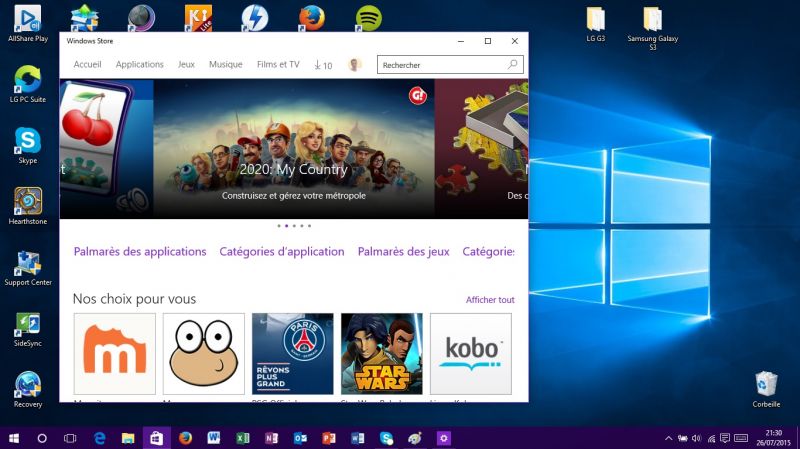The width and height of the screenshot is (800, 449).
Task: Select the Corbeille recycle bin
Action: pos(766,389)
